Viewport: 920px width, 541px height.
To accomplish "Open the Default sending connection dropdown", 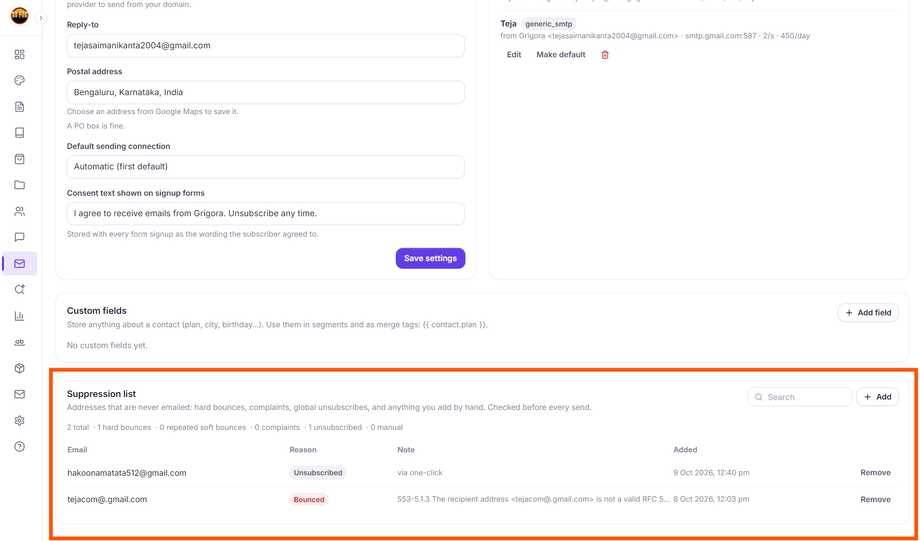I will (x=266, y=167).
